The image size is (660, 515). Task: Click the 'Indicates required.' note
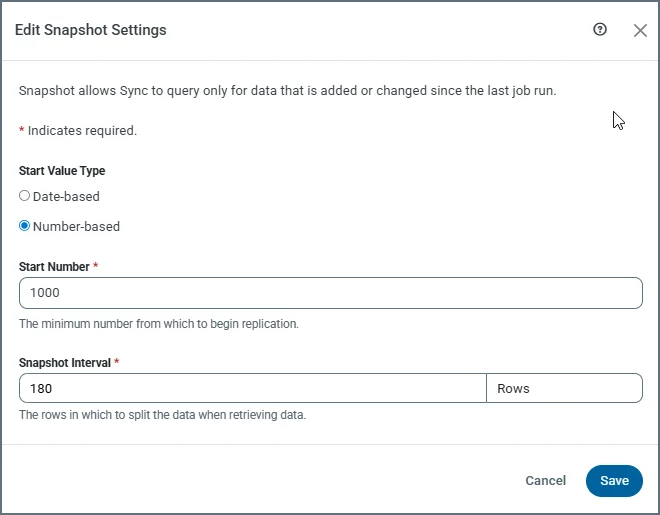78,130
